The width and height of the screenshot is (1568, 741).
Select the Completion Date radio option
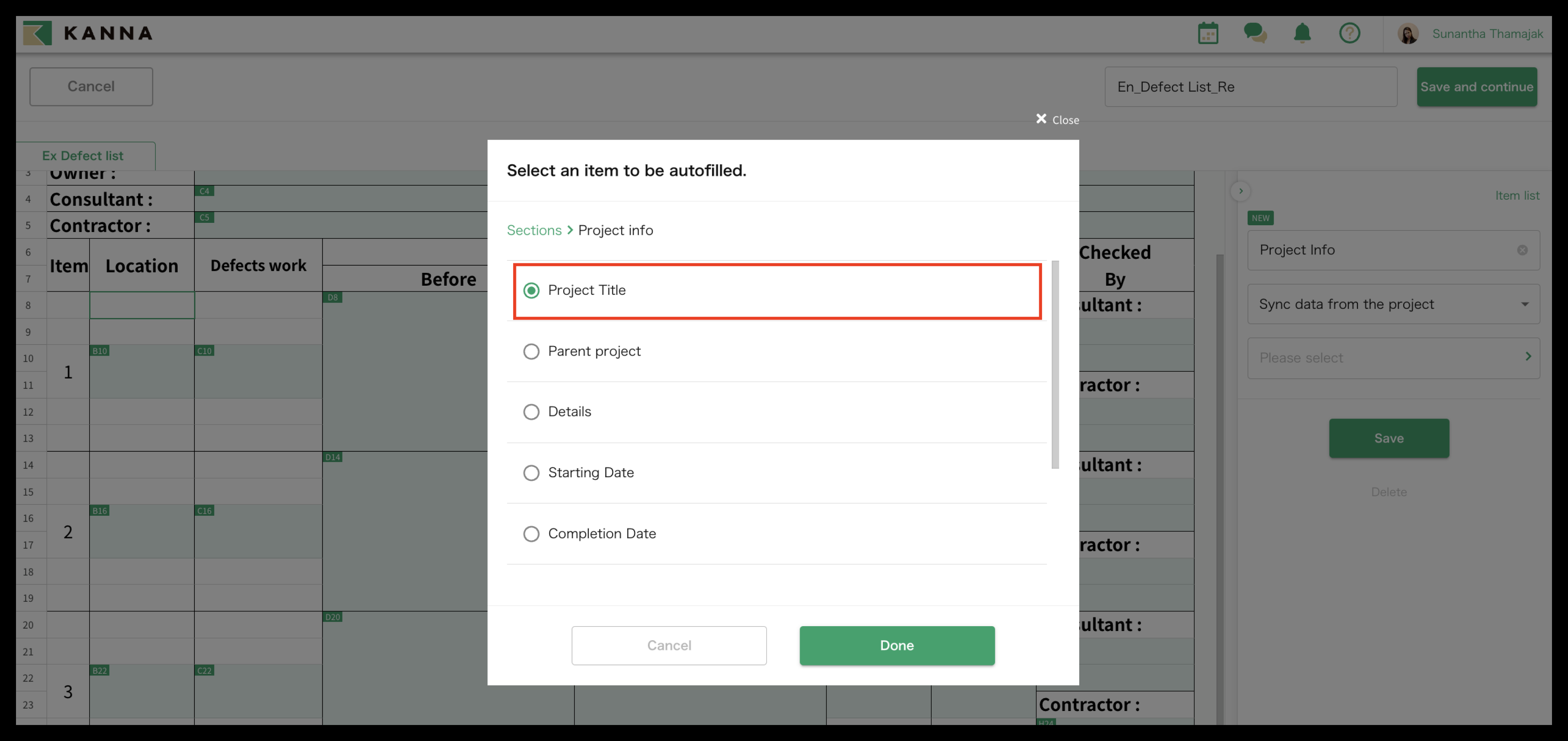coord(531,534)
